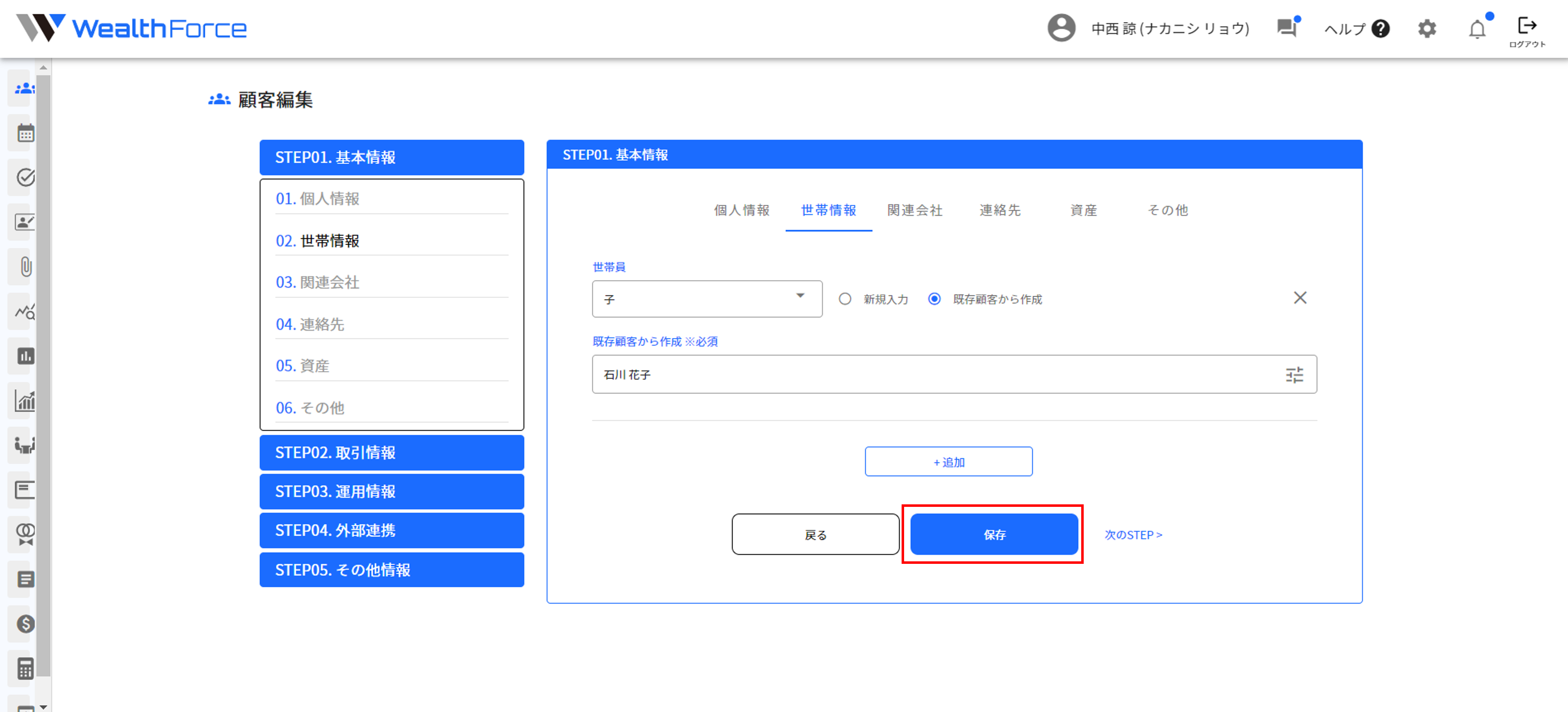Expand the STEP01. 基本情報 sidebar section

click(x=391, y=158)
